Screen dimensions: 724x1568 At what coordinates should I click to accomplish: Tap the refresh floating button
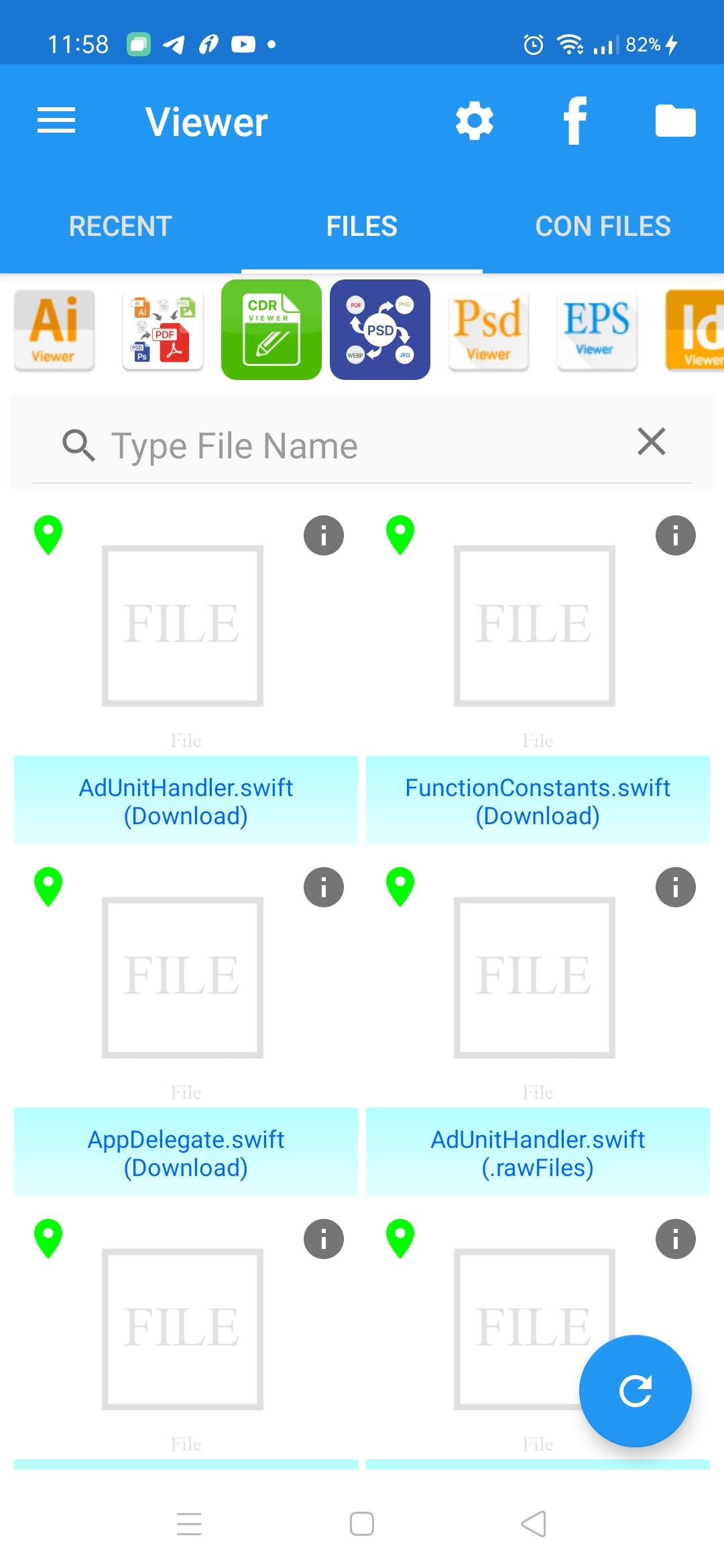pyautogui.click(x=636, y=1391)
